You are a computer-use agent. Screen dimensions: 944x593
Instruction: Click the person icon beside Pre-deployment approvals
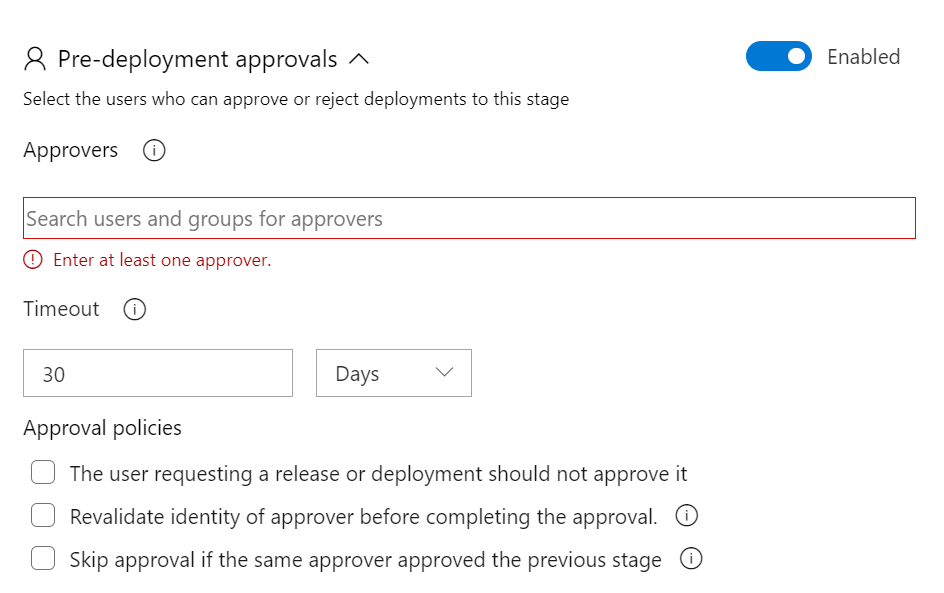pos(33,59)
